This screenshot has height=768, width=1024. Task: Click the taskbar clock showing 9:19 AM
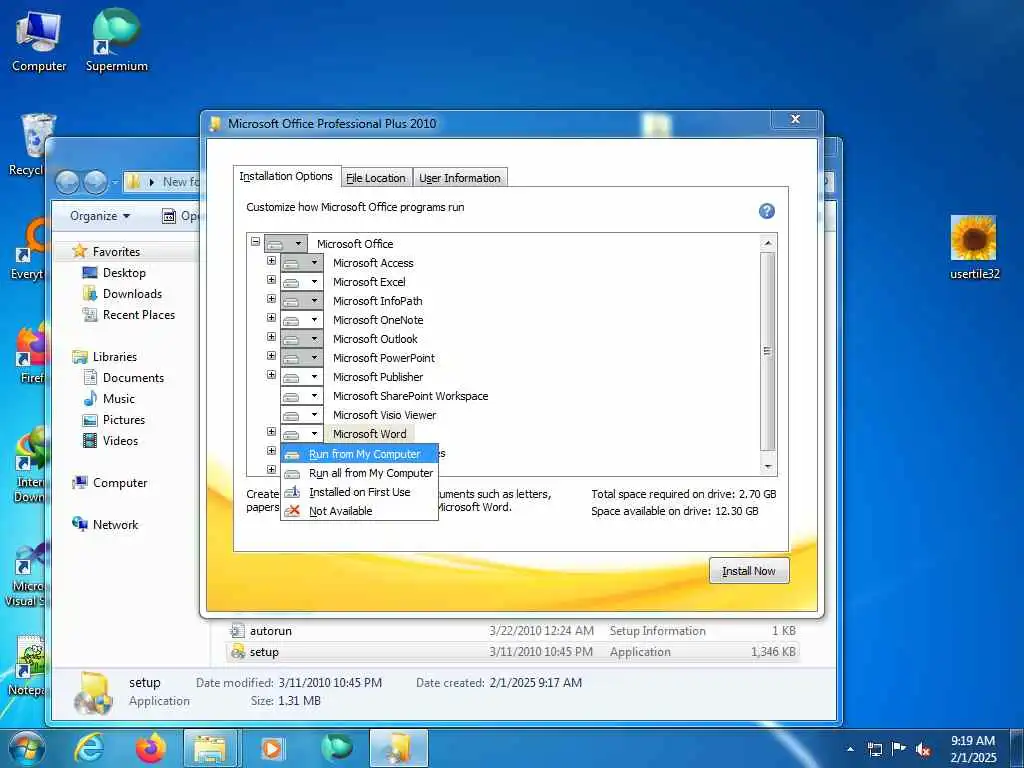[973, 749]
